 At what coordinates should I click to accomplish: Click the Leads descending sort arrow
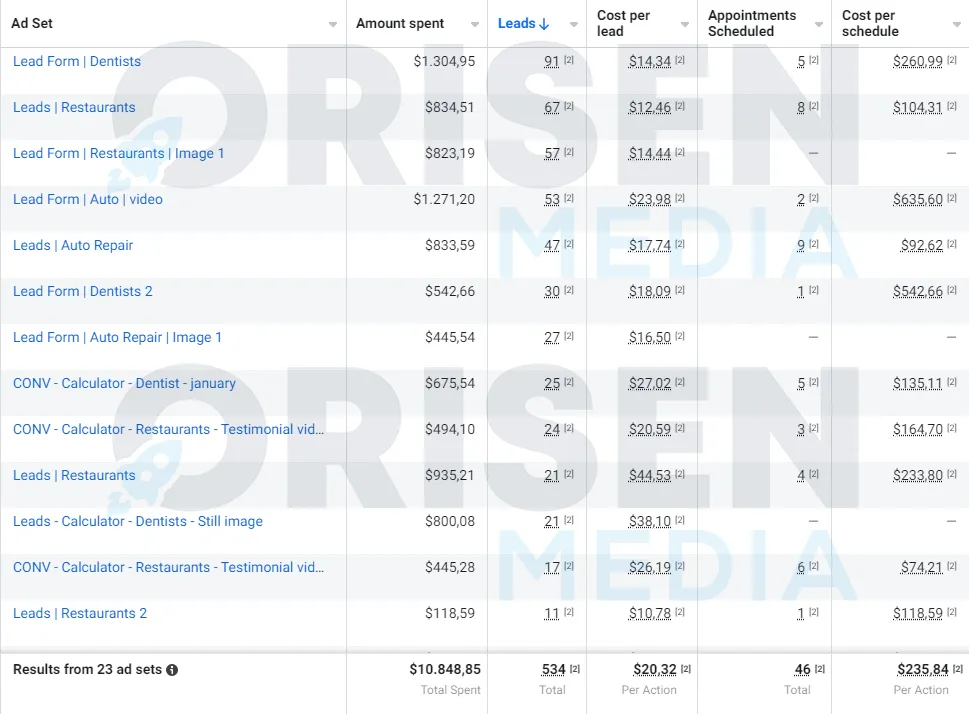coord(544,24)
